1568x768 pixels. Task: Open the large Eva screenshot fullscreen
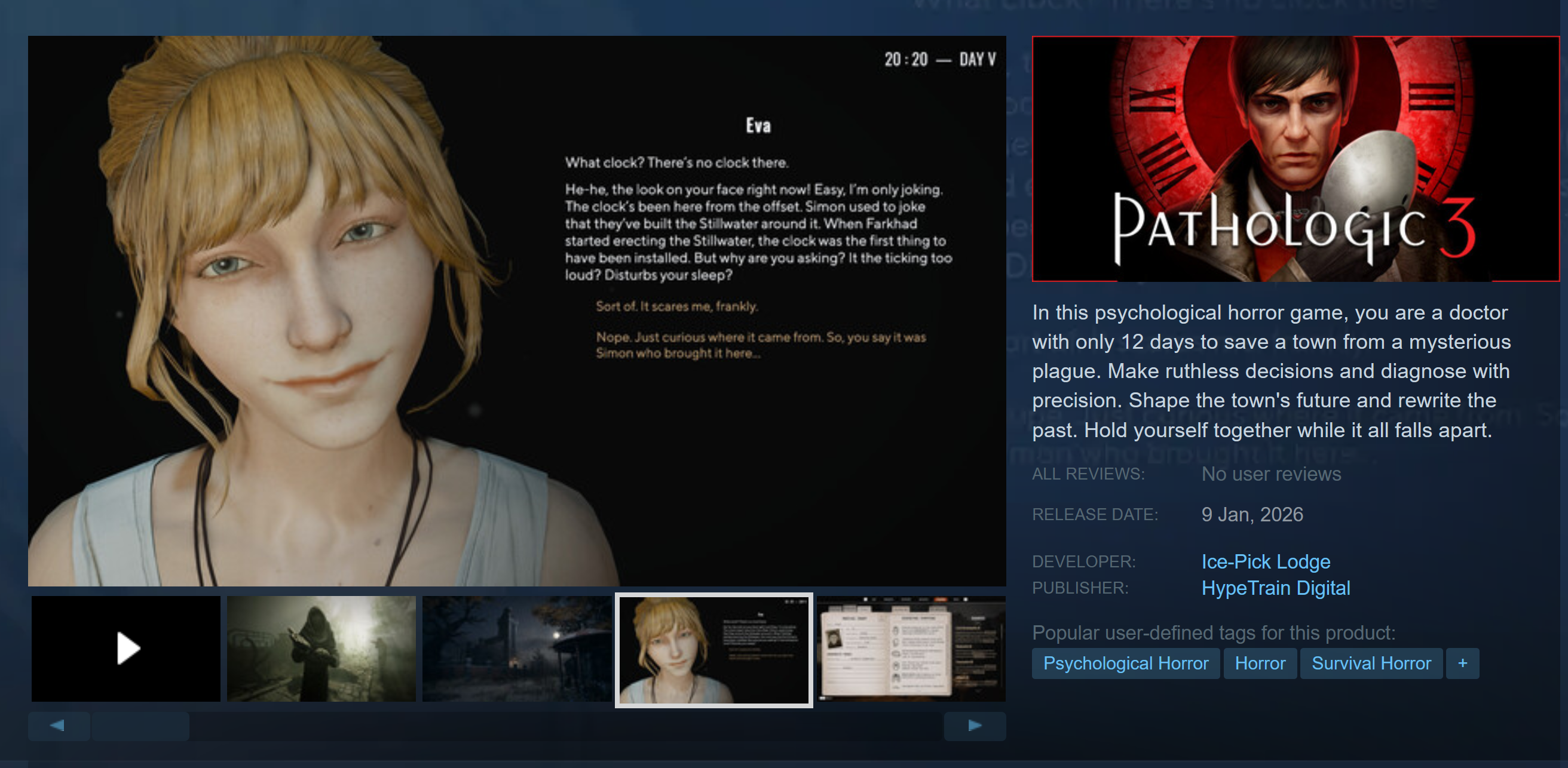pyautogui.click(x=517, y=311)
